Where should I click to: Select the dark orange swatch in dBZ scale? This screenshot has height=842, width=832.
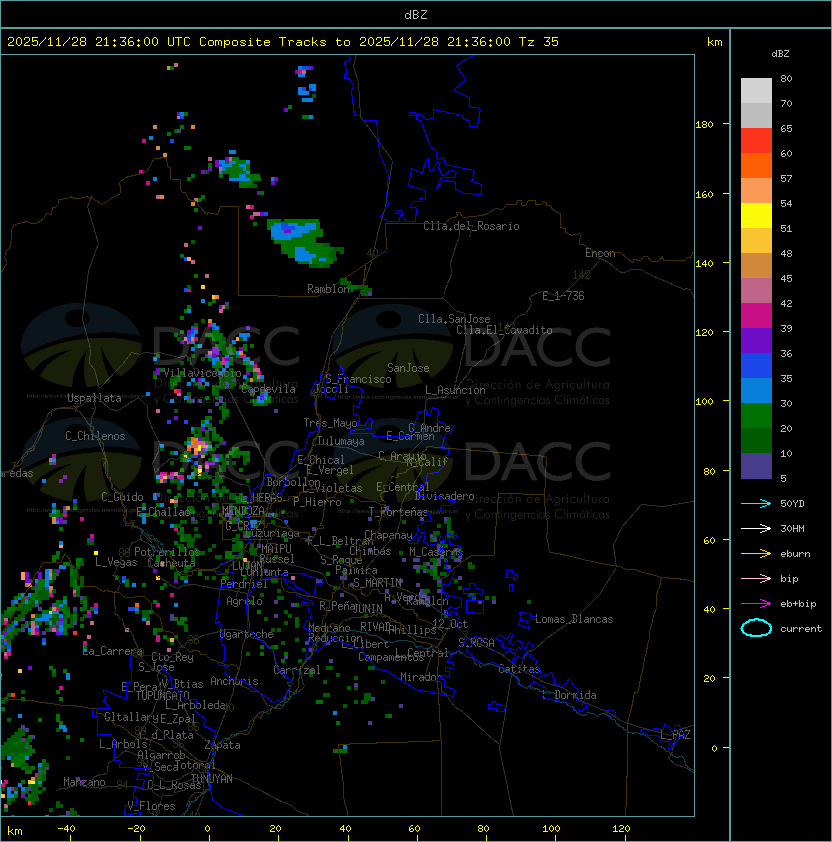[756, 165]
